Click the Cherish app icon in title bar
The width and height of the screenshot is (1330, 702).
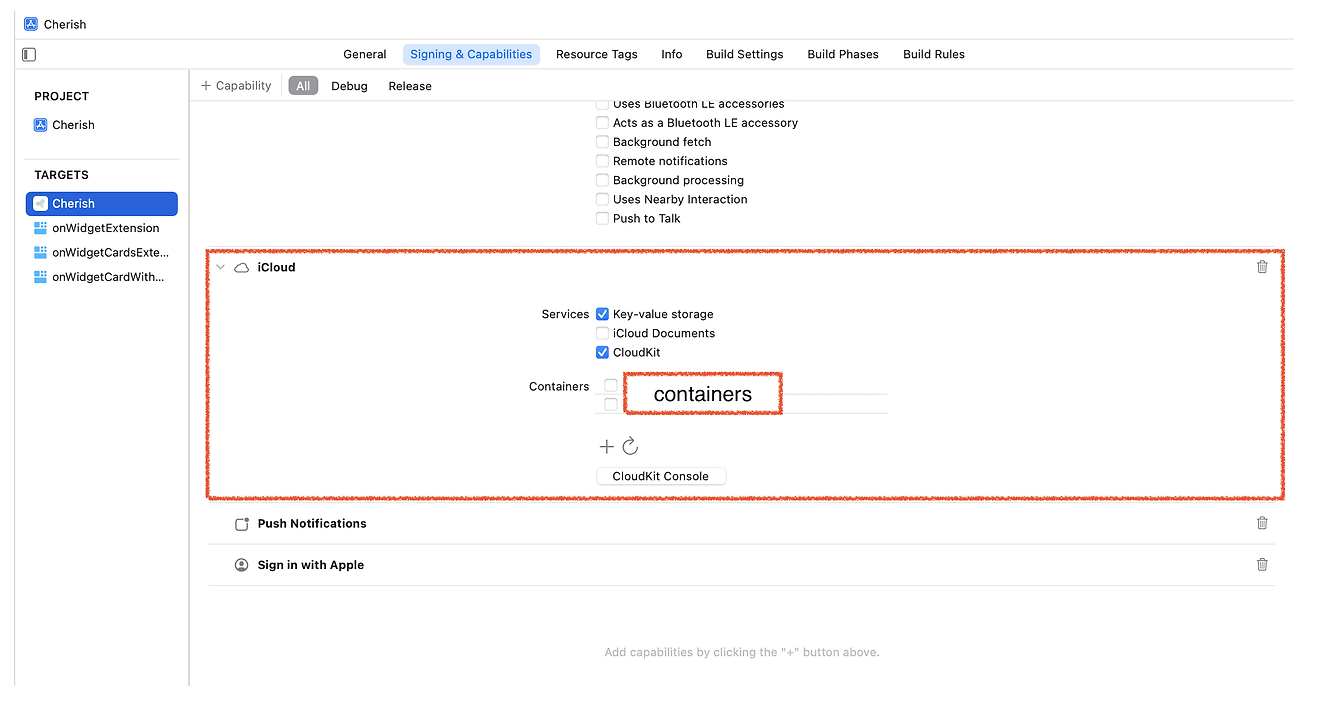tap(31, 24)
